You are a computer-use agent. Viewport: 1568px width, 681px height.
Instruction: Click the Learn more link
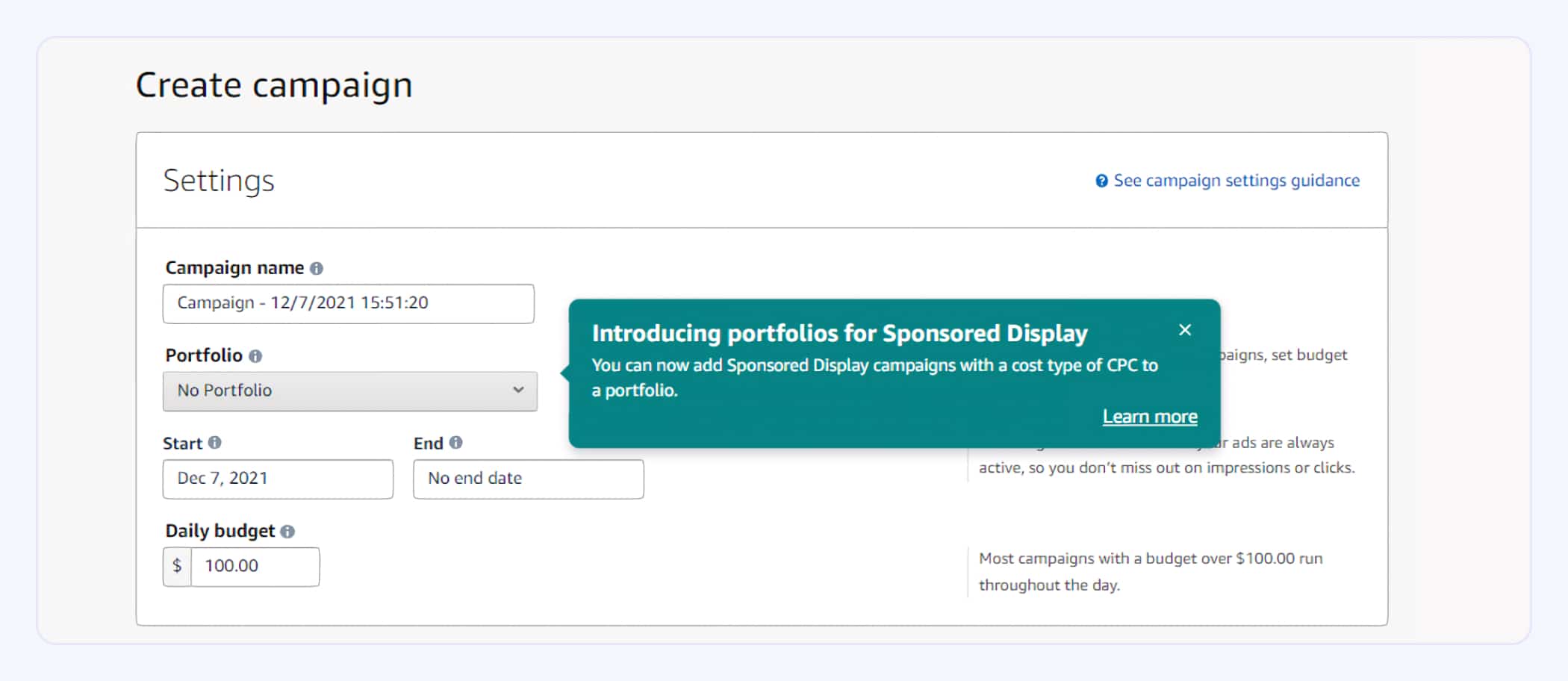[1150, 417]
